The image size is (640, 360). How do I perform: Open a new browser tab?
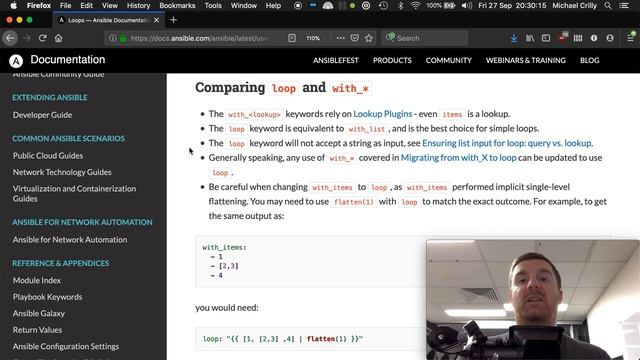[x=173, y=20]
